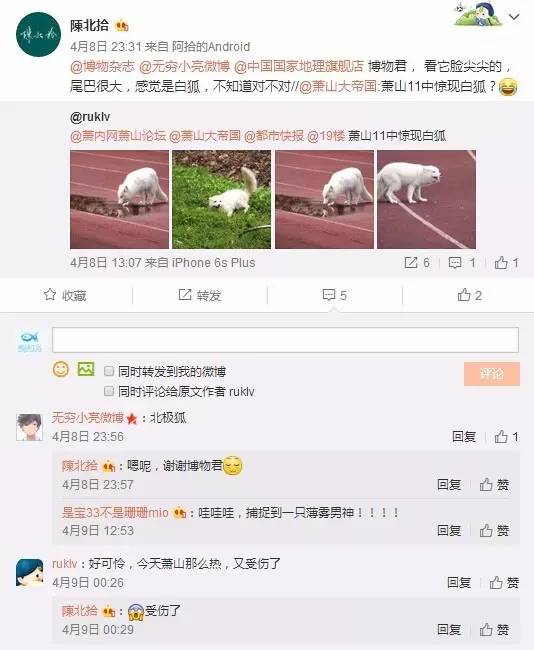Enable 同时评论给原文作者 ruklv checkbox
Image resolution: width=534 pixels, height=650 pixels.
(109, 391)
